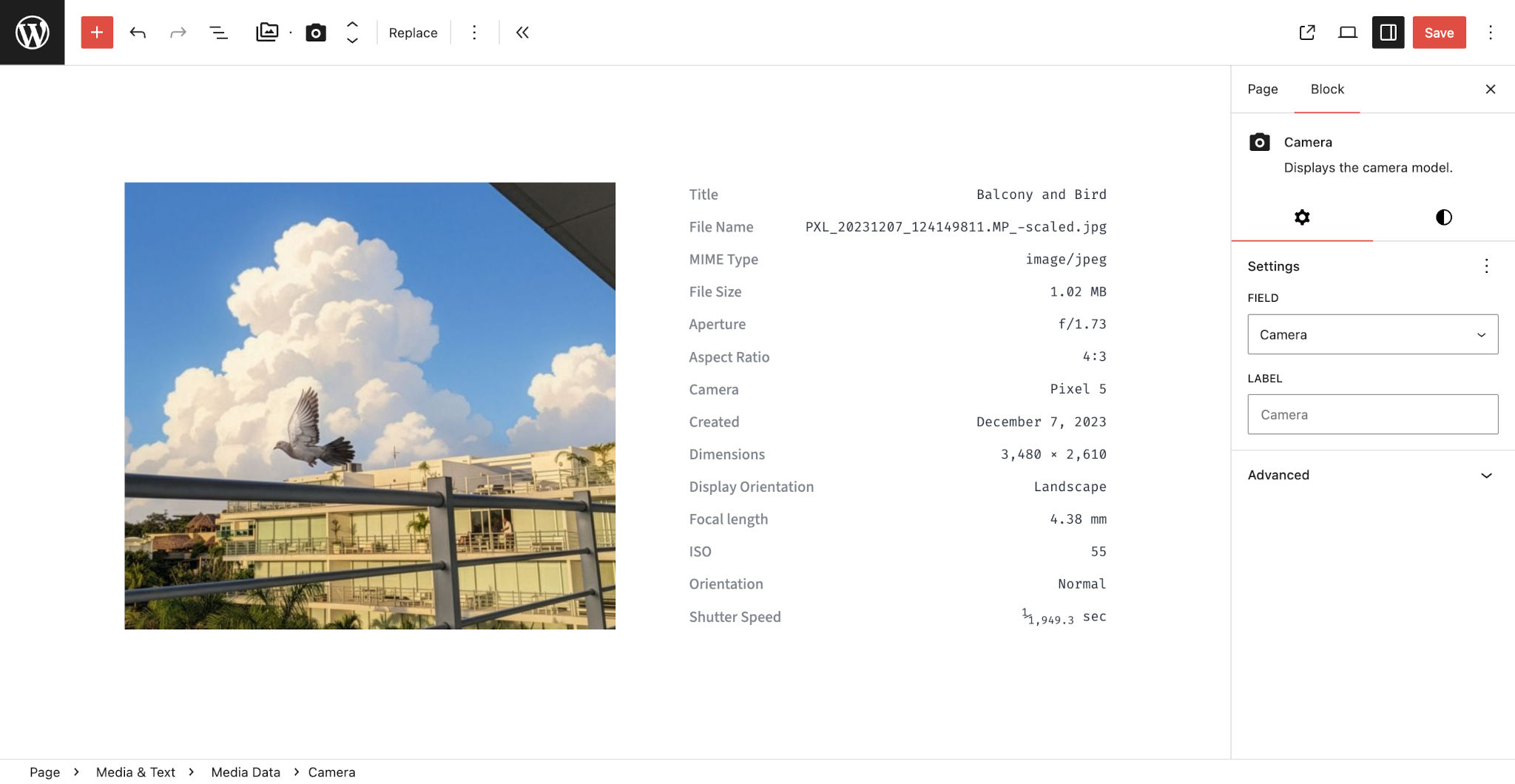Save the page
The image size is (1515, 784).
[x=1439, y=33]
